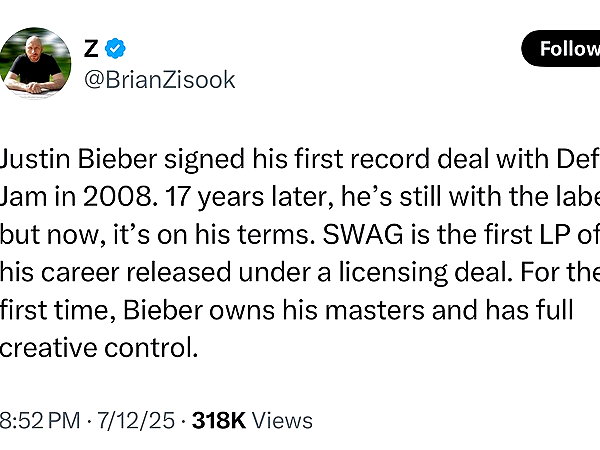Click the word SWAG in the tweet
600x450 pixels.
[363, 234]
